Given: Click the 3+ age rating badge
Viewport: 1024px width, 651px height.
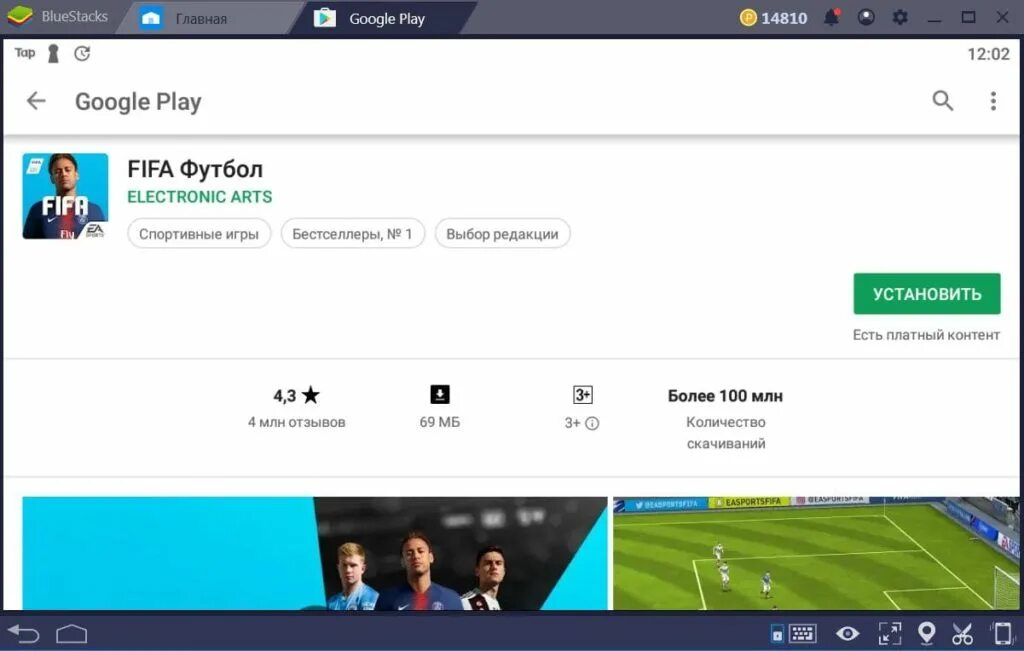Looking at the screenshot, I should coord(583,394).
